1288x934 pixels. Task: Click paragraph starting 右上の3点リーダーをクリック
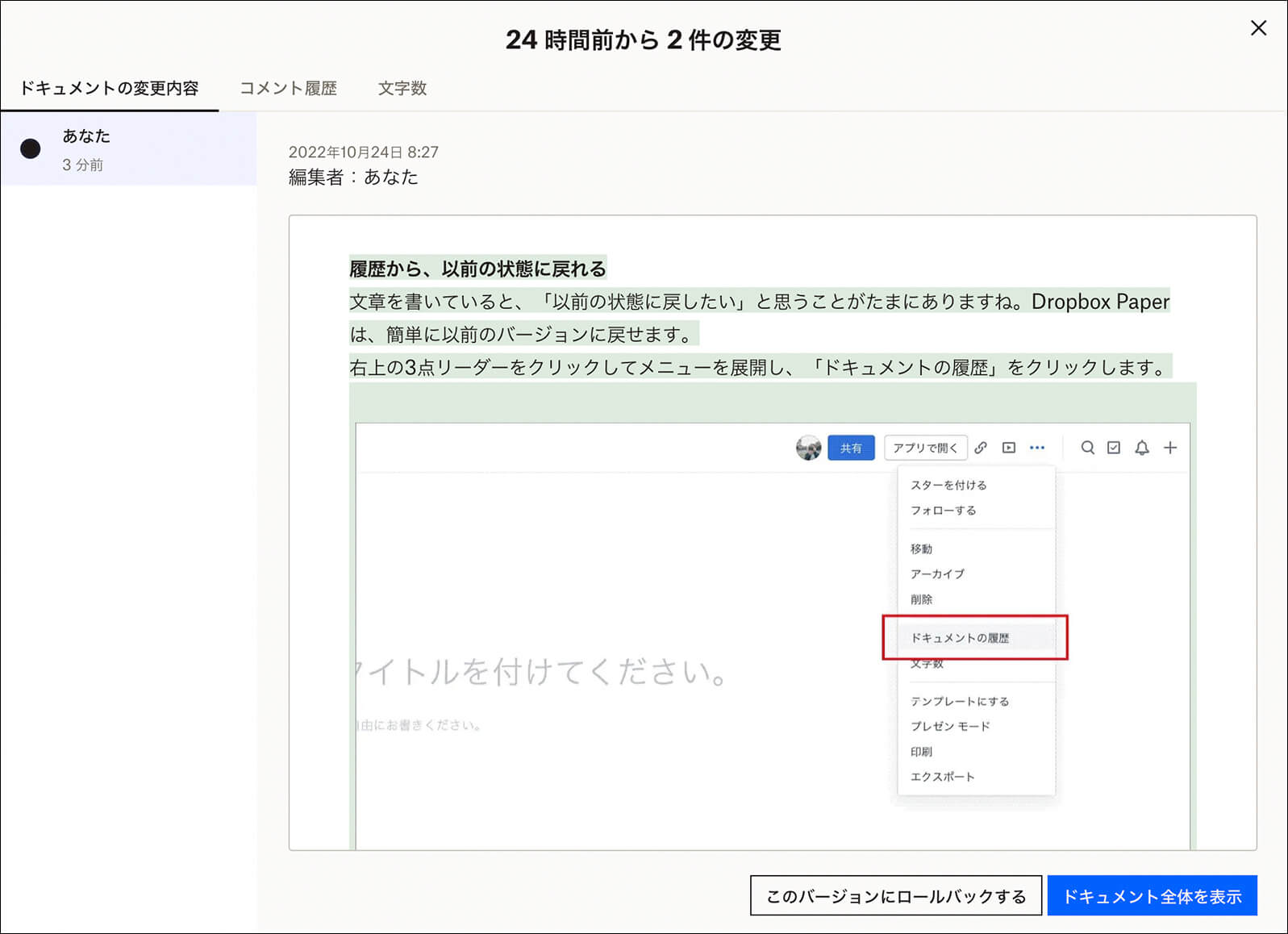(760, 368)
